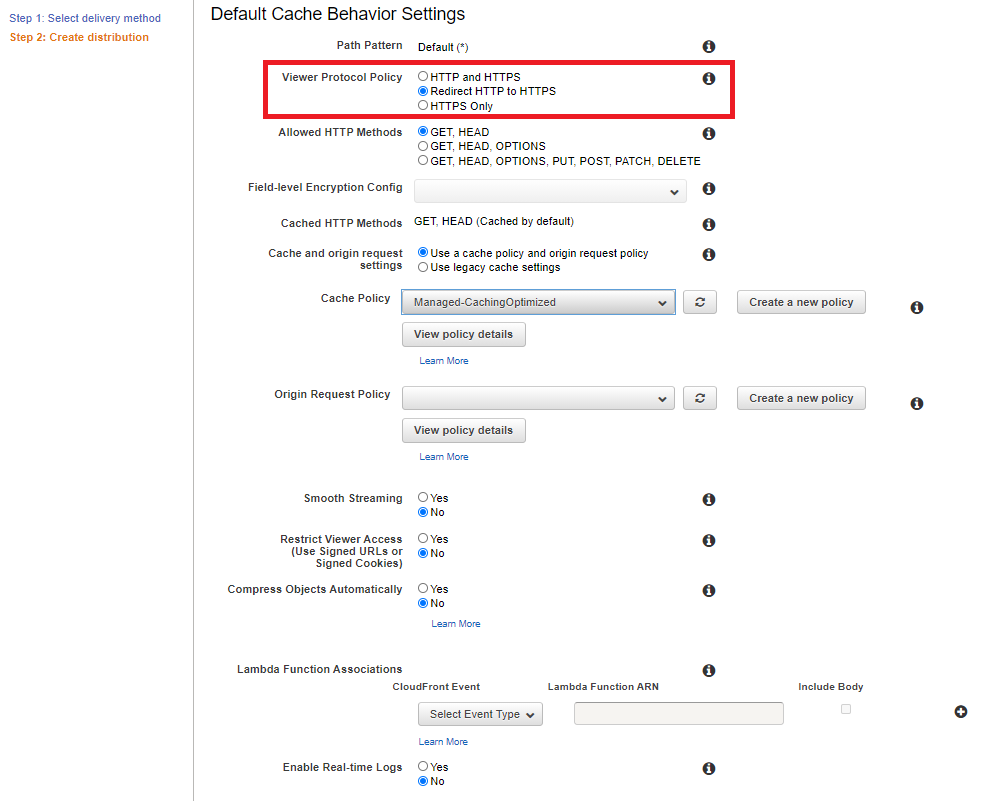Add another Lambda Function Association row
This screenshot has width=993, height=801.
click(961, 712)
